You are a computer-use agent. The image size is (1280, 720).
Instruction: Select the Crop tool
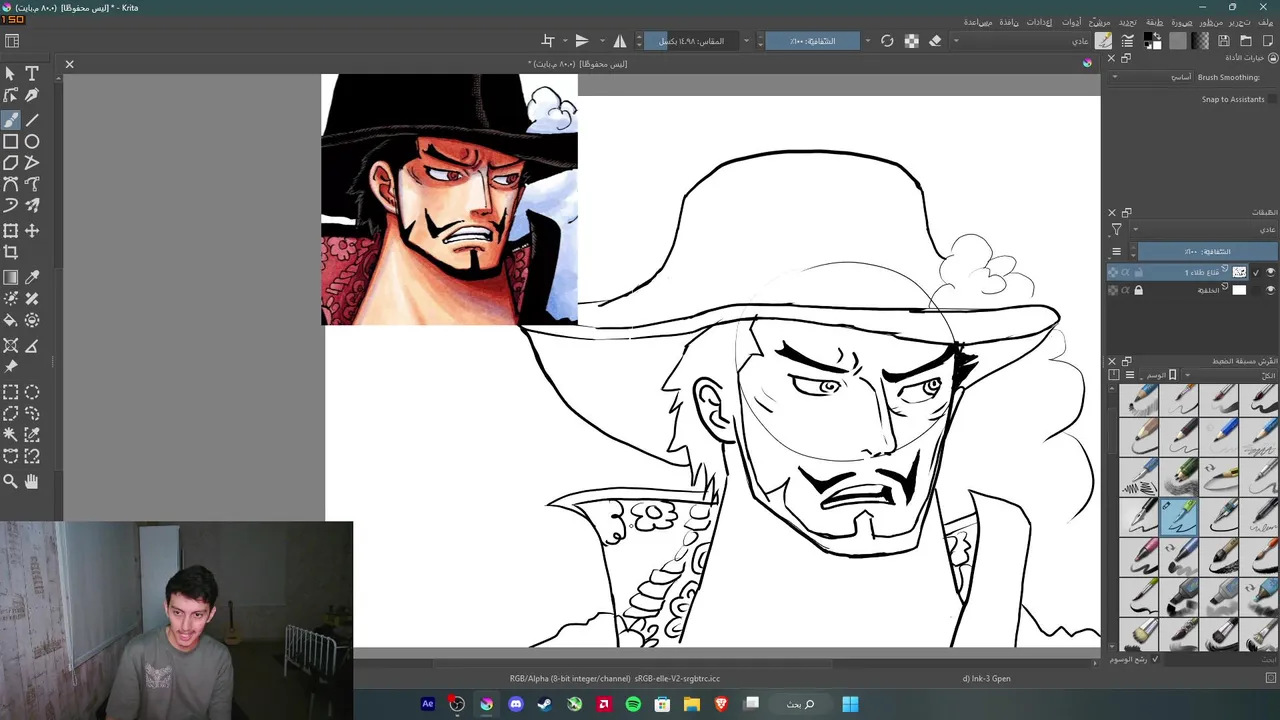point(10,253)
